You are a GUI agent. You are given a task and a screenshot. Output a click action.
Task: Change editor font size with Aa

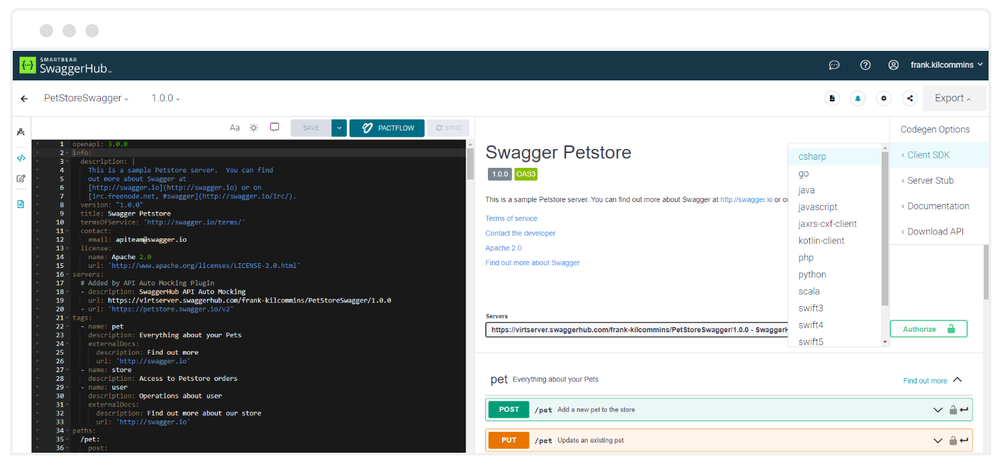point(235,128)
